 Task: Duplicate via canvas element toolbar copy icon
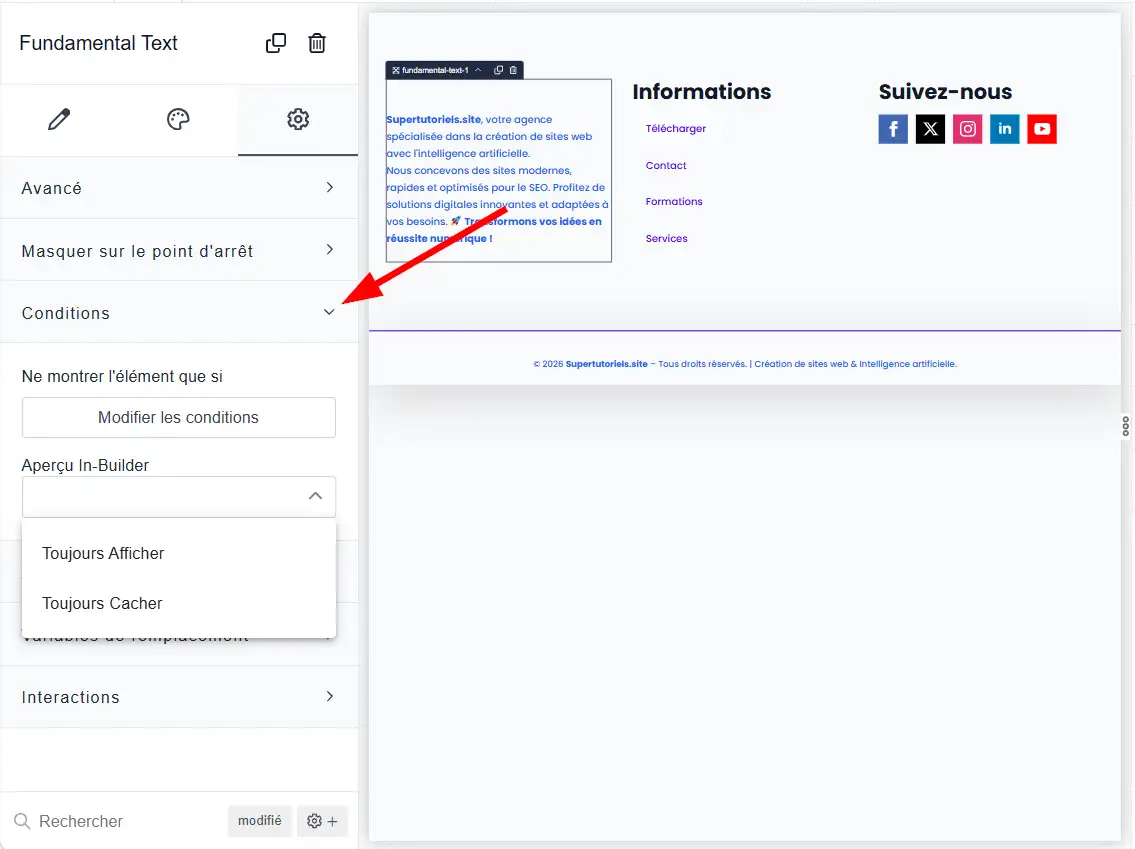[x=499, y=70]
